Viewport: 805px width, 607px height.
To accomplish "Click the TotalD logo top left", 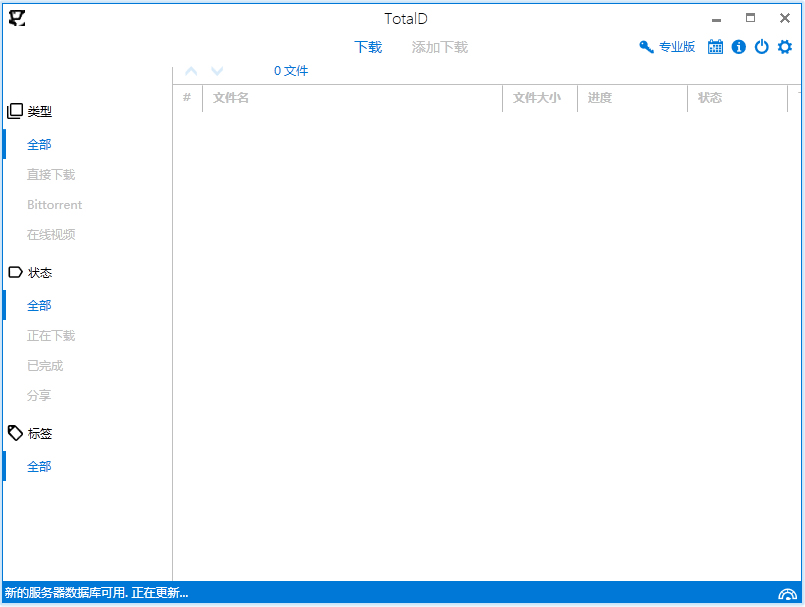I will [16, 18].
